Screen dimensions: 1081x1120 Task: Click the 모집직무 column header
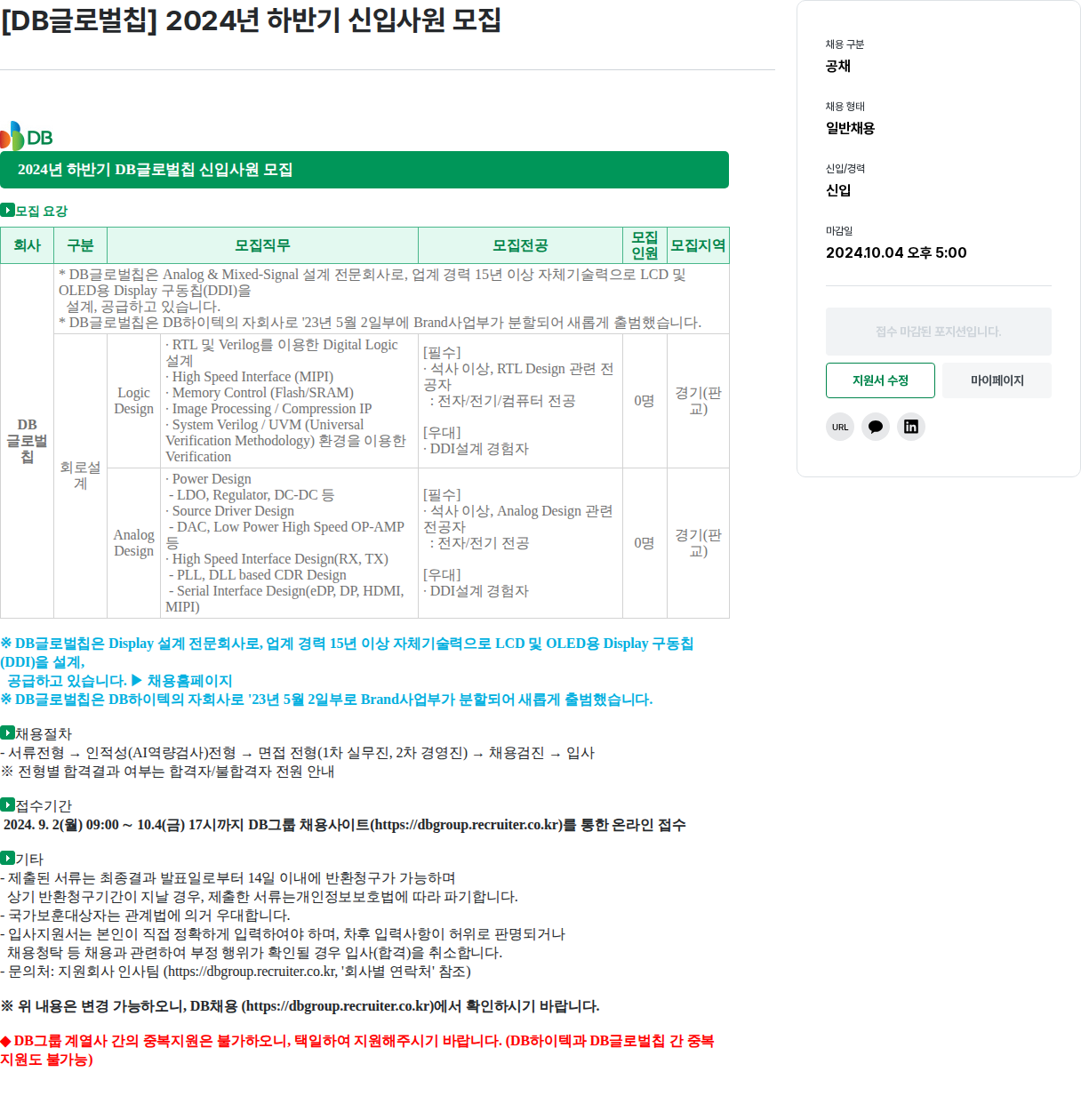click(263, 245)
